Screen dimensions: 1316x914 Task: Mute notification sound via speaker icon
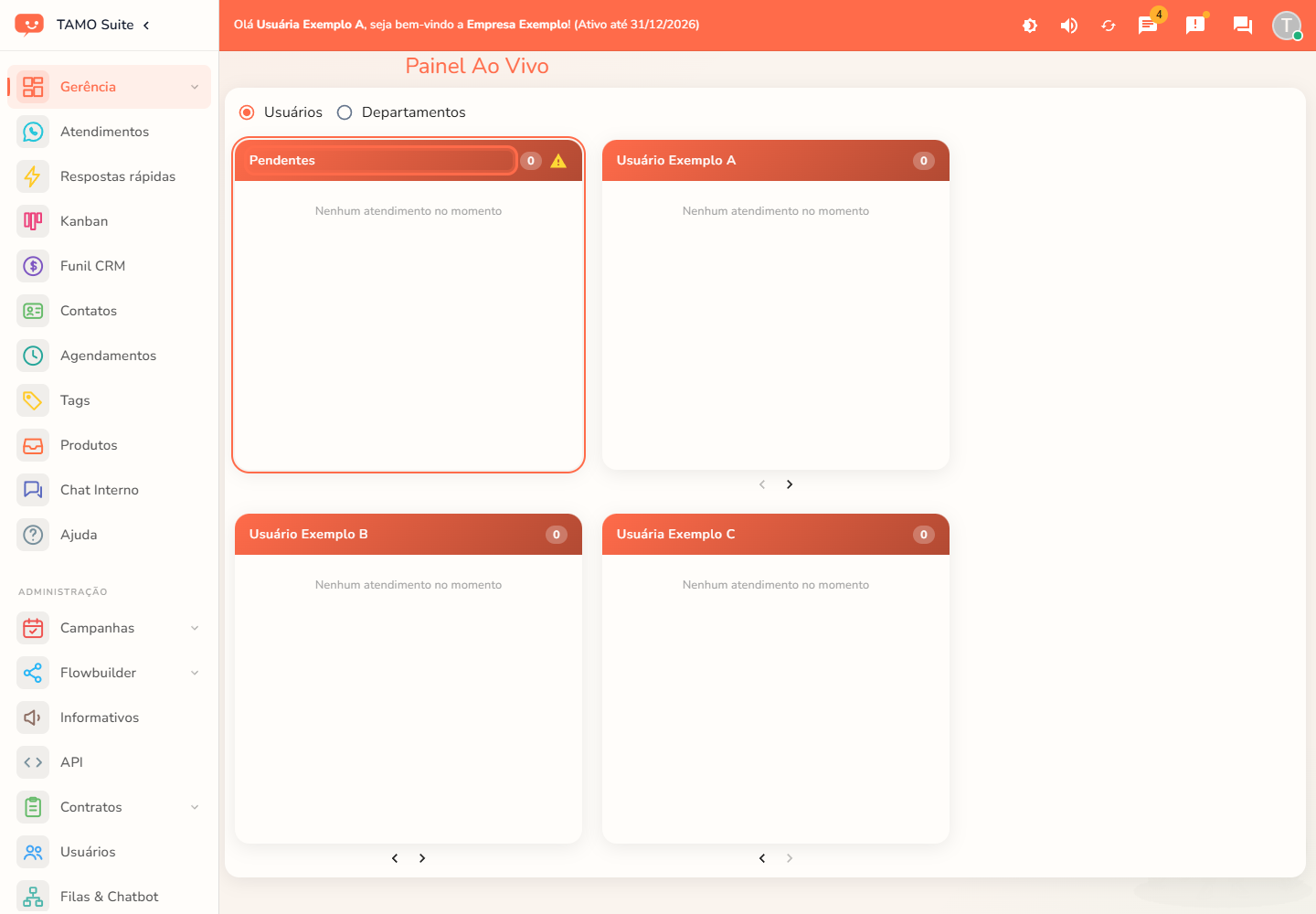pos(1069,26)
